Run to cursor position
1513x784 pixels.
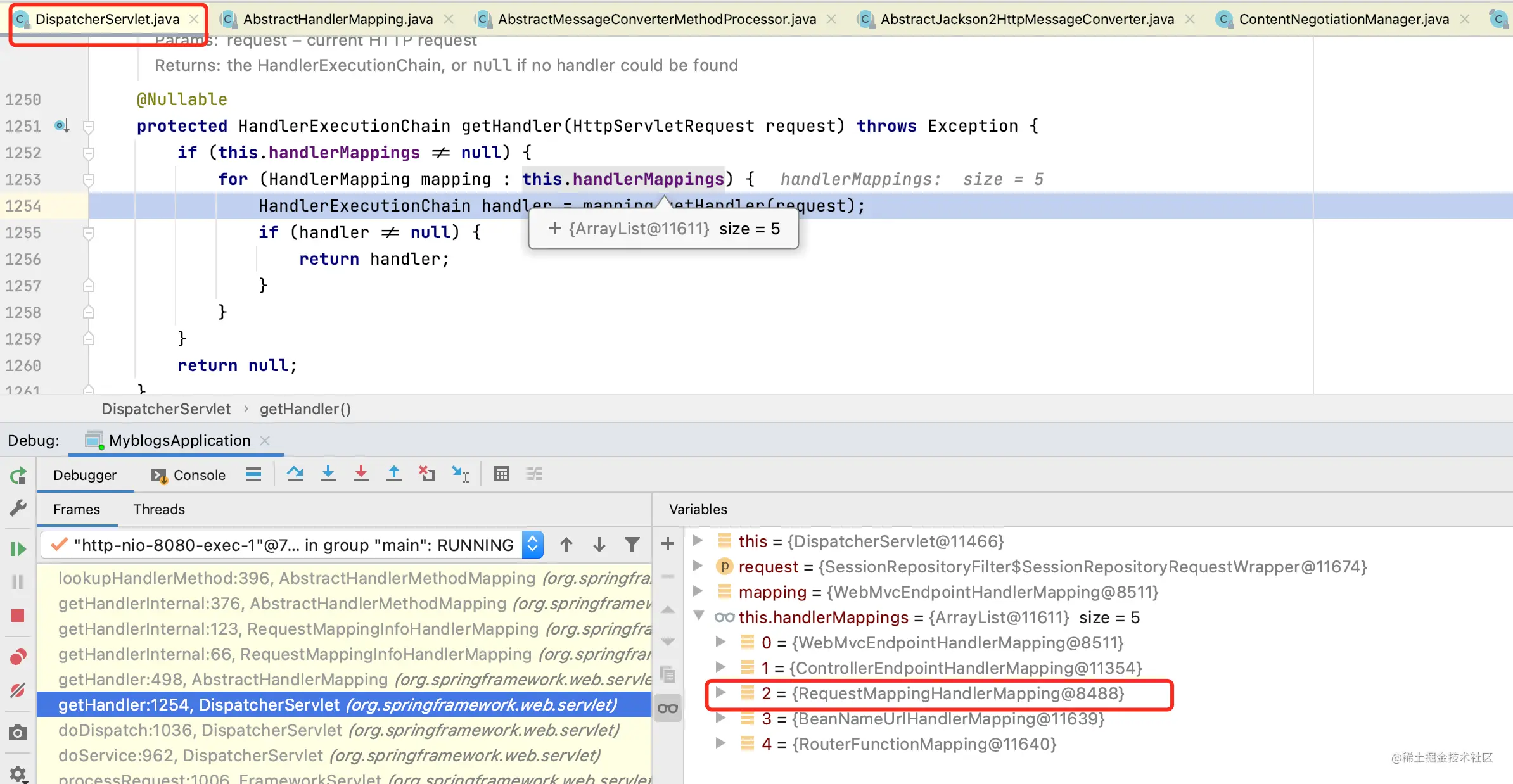point(461,474)
